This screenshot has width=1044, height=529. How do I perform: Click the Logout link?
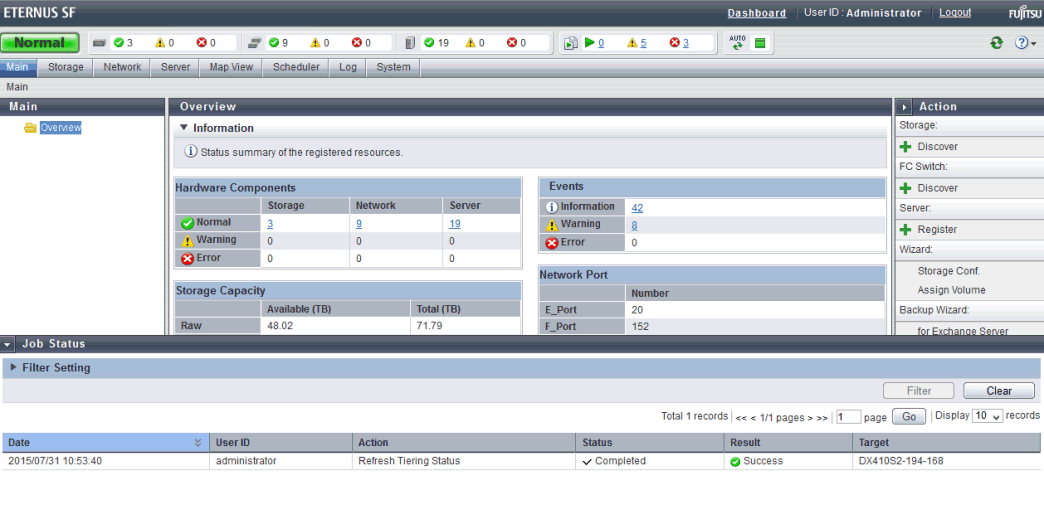[955, 13]
